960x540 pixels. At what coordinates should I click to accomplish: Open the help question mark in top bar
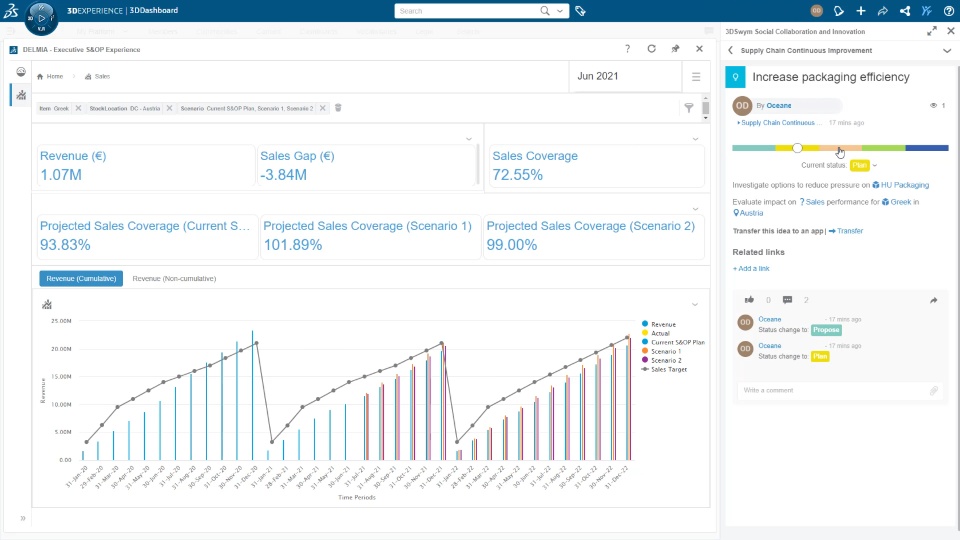click(x=948, y=10)
